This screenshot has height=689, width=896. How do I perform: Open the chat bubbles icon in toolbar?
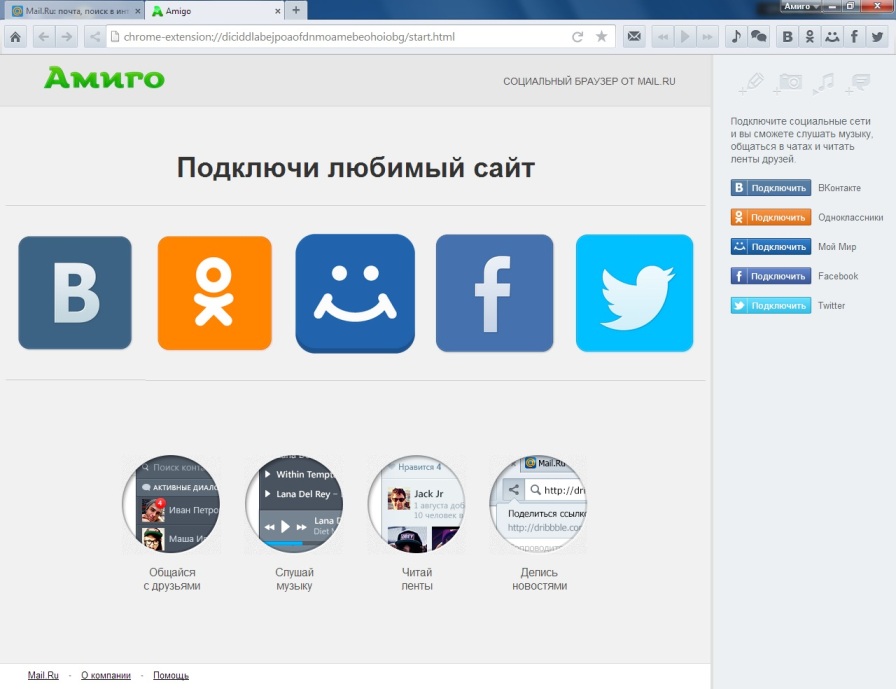point(759,37)
